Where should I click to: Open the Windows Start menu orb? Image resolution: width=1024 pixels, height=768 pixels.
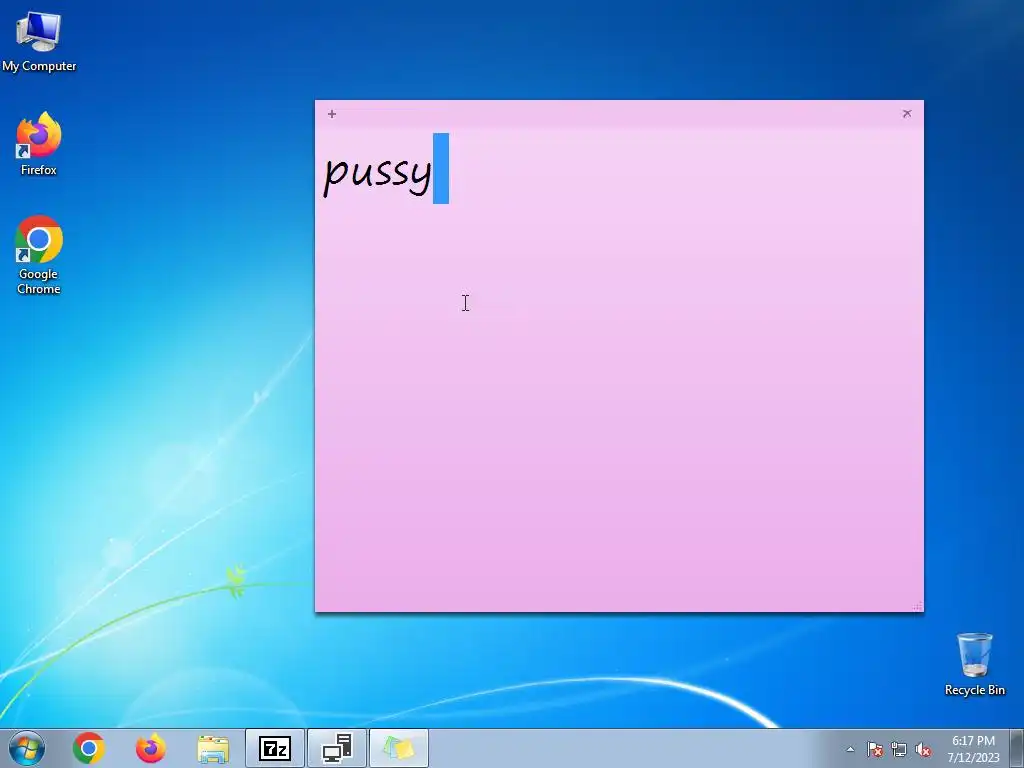tap(27, 748)
